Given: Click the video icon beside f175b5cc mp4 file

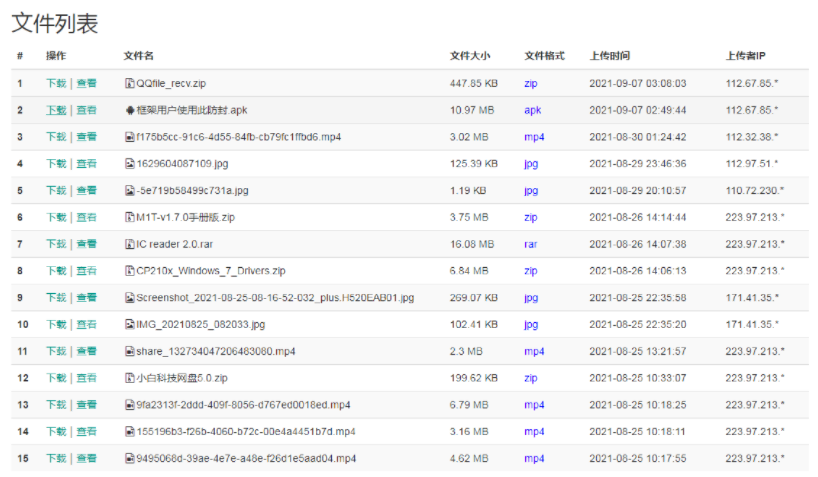Looking at the screenshot, I should 130,137.
